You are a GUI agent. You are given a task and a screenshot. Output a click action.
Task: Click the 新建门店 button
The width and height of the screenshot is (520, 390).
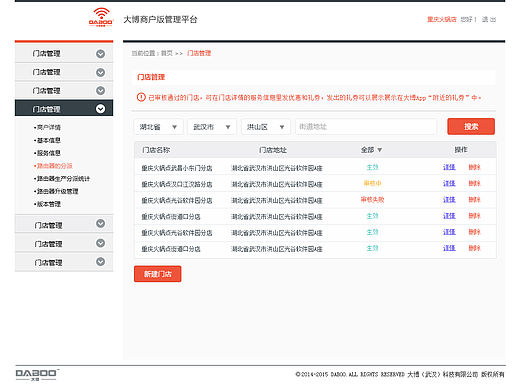tap(158, 274)
